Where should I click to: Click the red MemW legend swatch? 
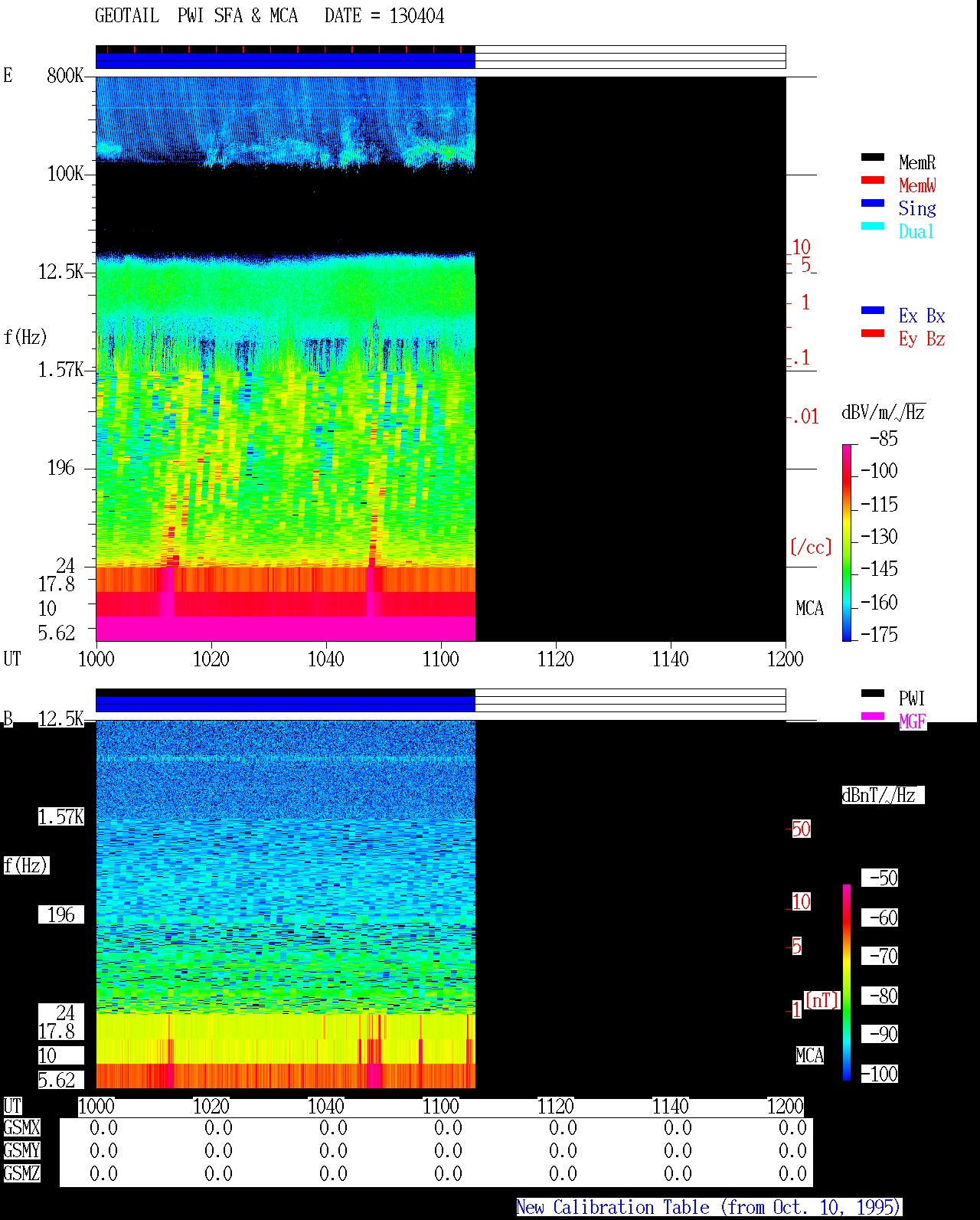click(x=873, y=180)
